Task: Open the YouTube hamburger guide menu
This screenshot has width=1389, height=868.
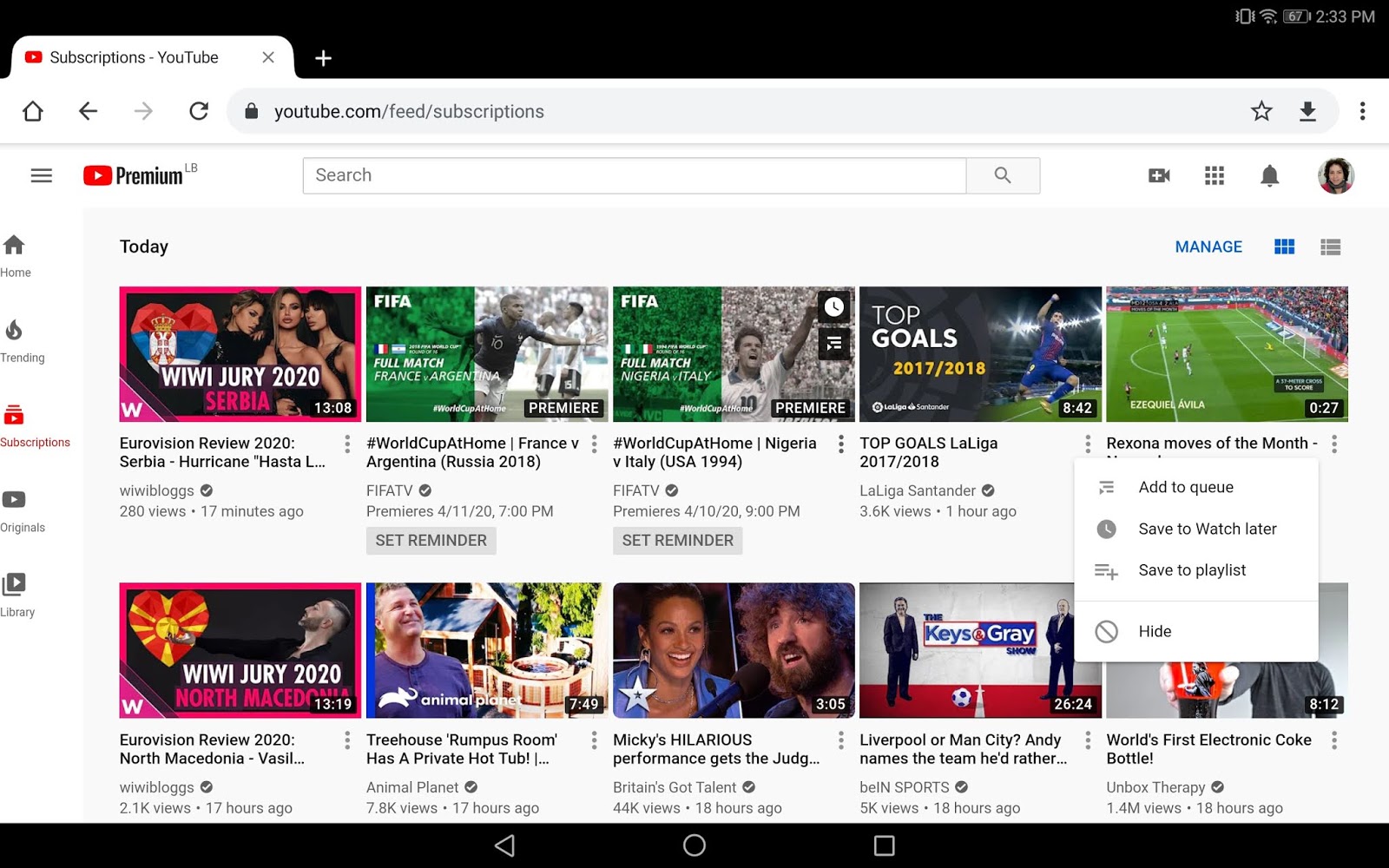Action: tap(42, 175)
